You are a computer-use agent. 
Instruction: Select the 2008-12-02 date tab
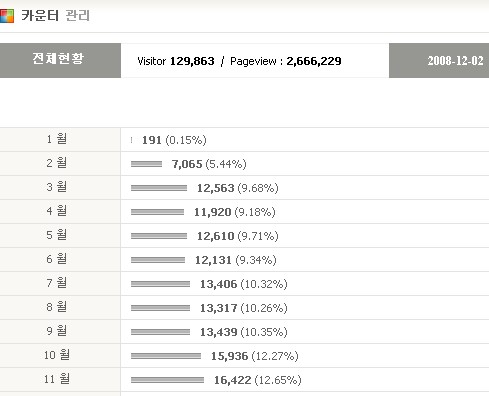[x=439, y=60]
